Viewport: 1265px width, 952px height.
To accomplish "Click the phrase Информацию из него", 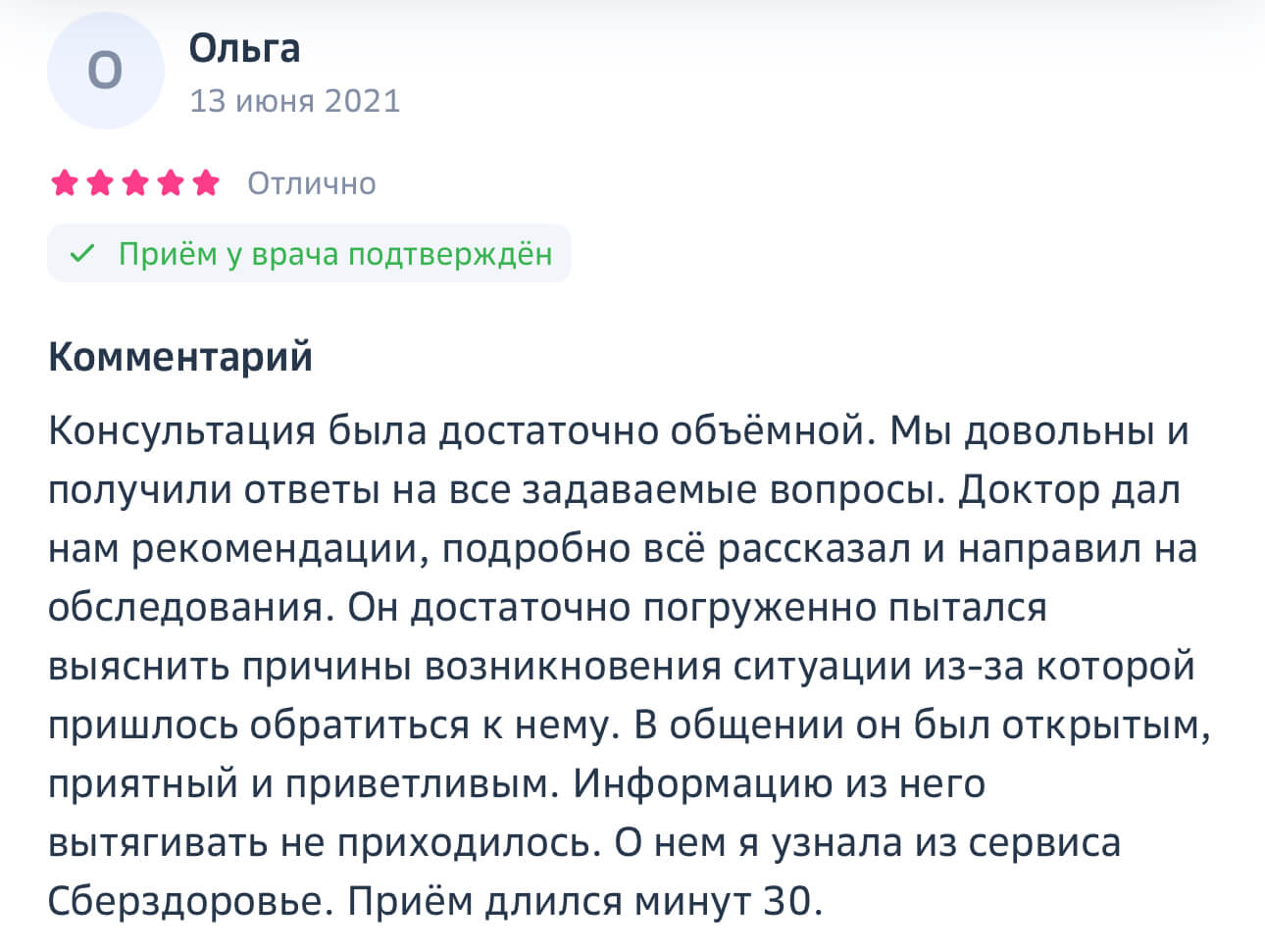I will 779,784.
